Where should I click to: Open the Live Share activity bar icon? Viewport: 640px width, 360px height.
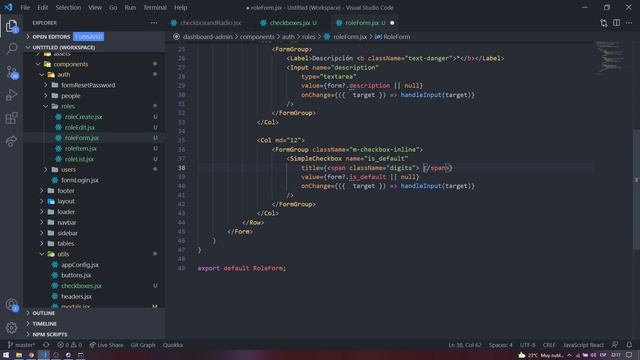11,141
